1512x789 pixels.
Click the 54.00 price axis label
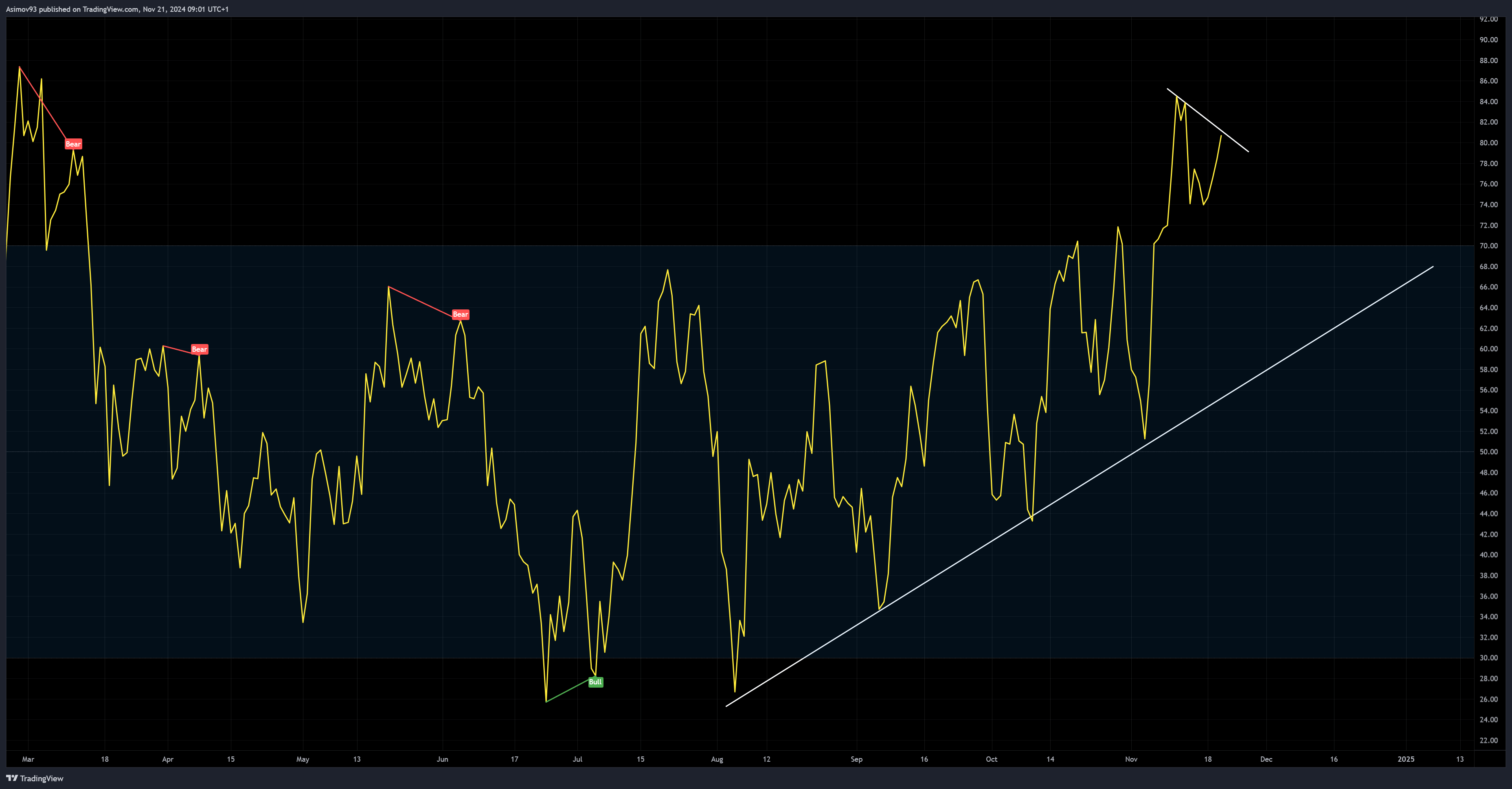click(1488, 411)
